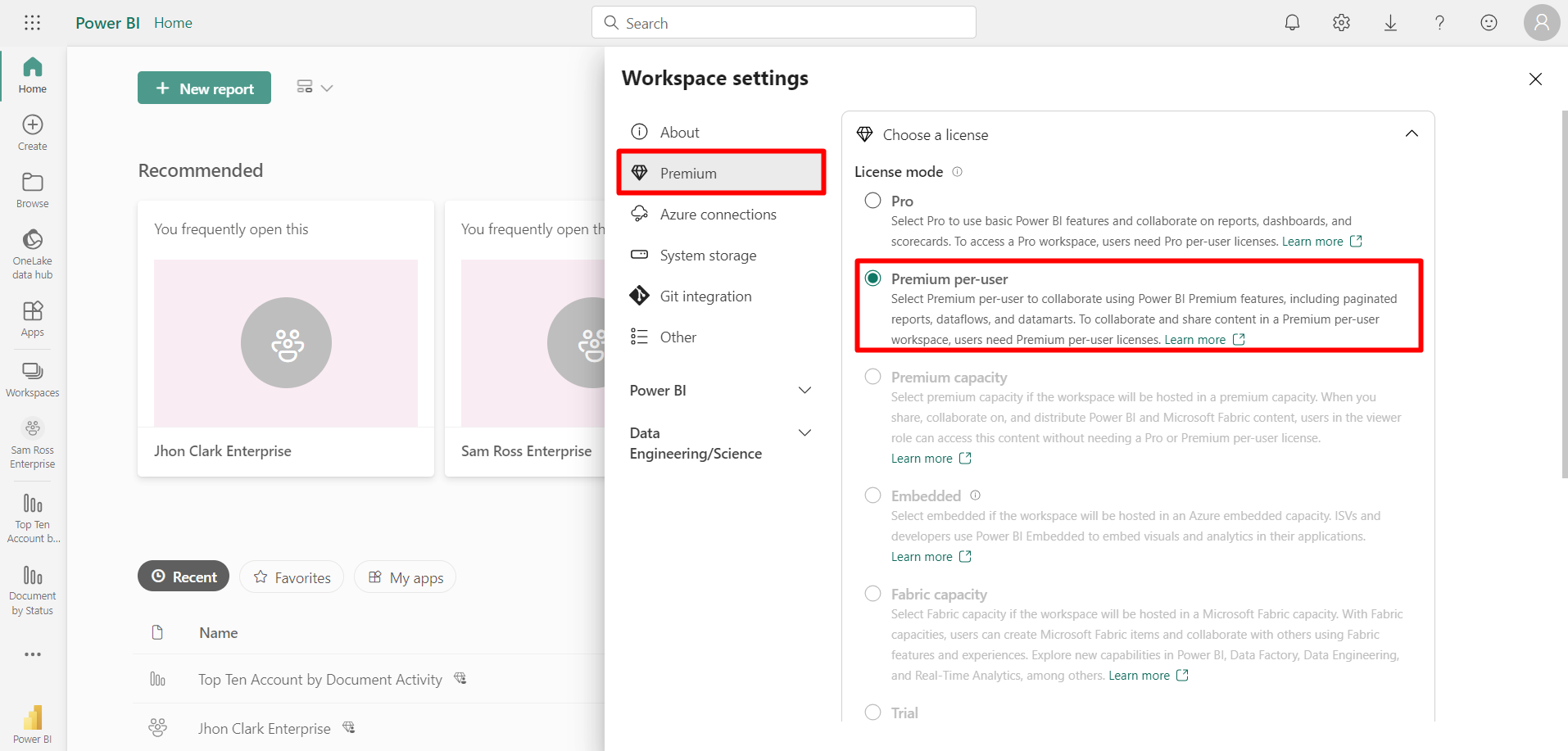Click the New report button
This screenshot has width=1568, height=751.
tap(204, 88)
